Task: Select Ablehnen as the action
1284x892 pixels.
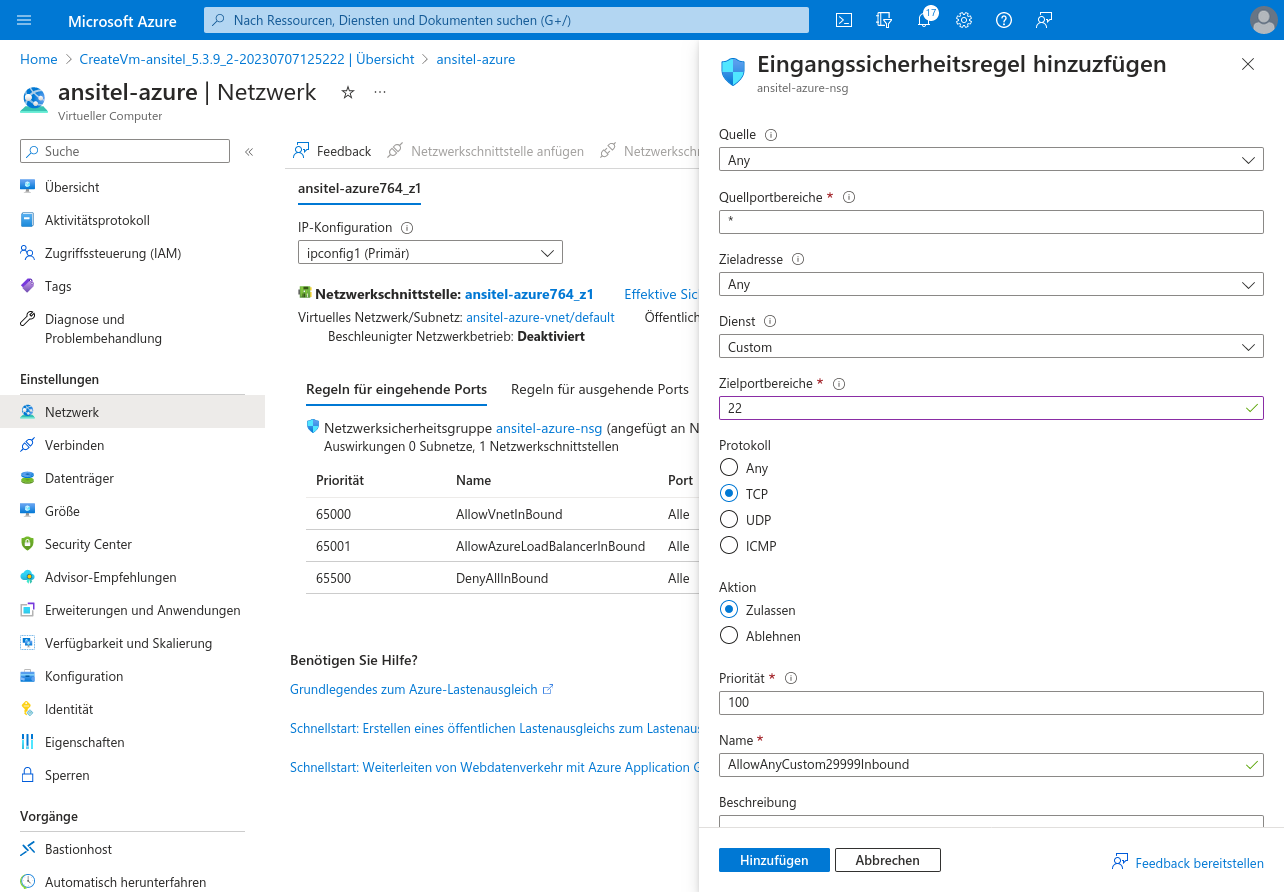Action: (x=729, y=636)
